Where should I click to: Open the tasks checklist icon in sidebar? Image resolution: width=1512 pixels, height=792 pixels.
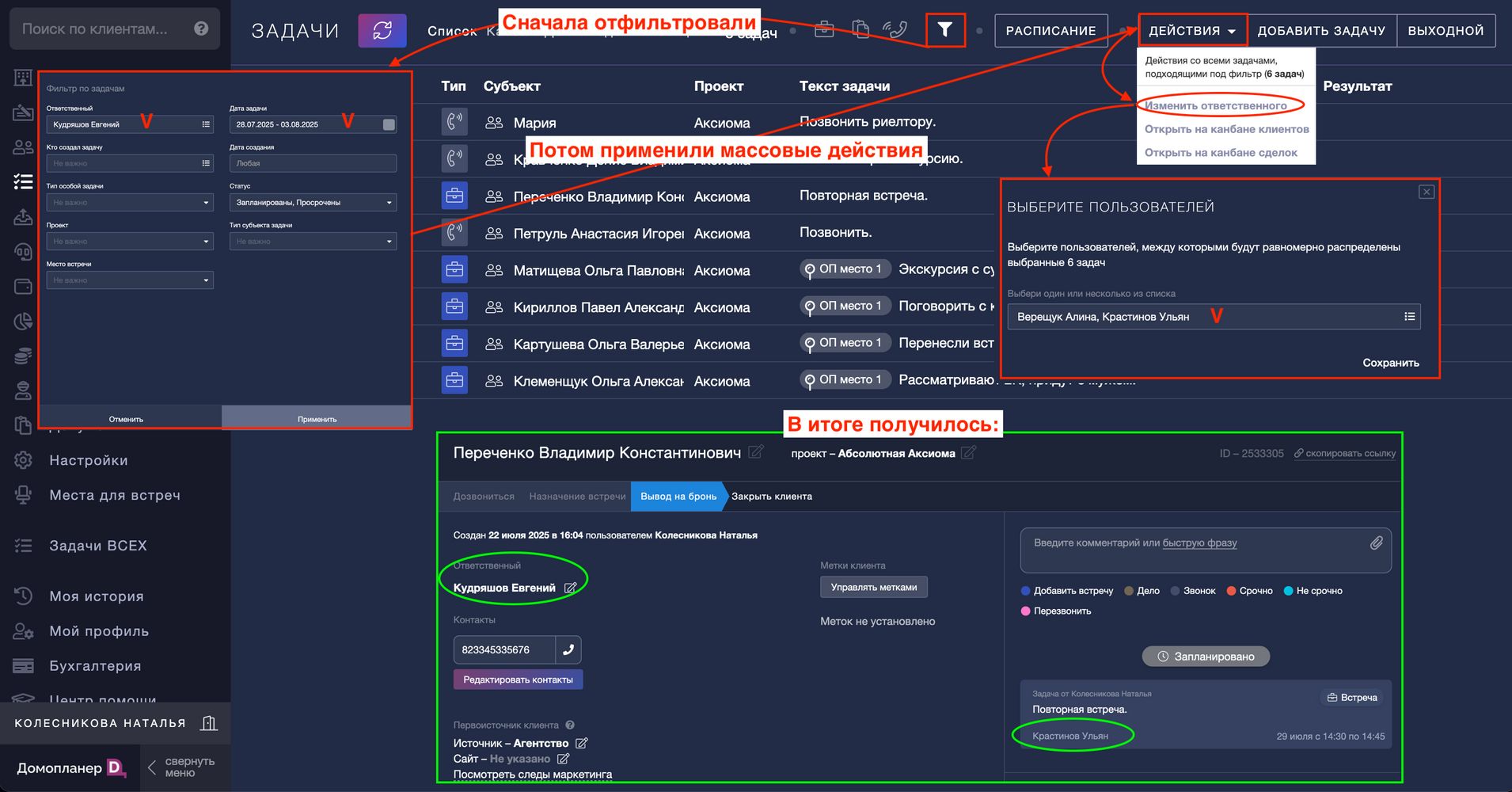(23, 182)
